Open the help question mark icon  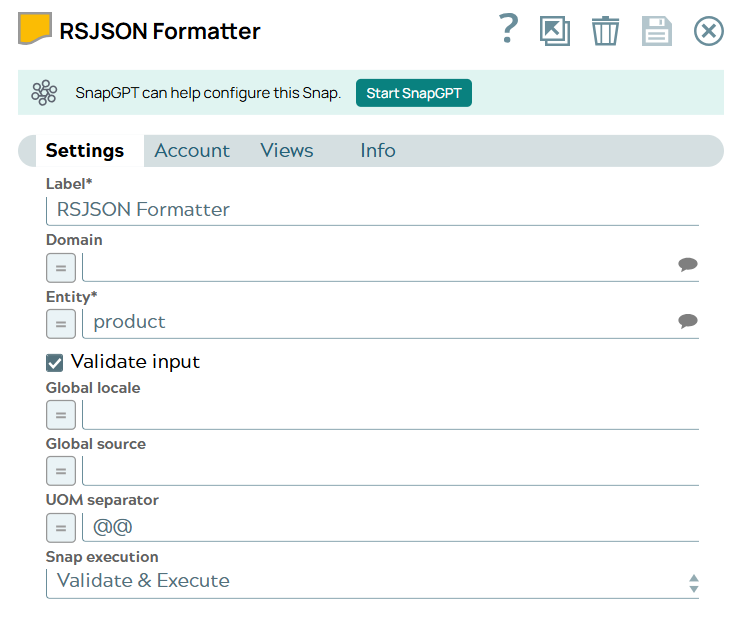508,30
